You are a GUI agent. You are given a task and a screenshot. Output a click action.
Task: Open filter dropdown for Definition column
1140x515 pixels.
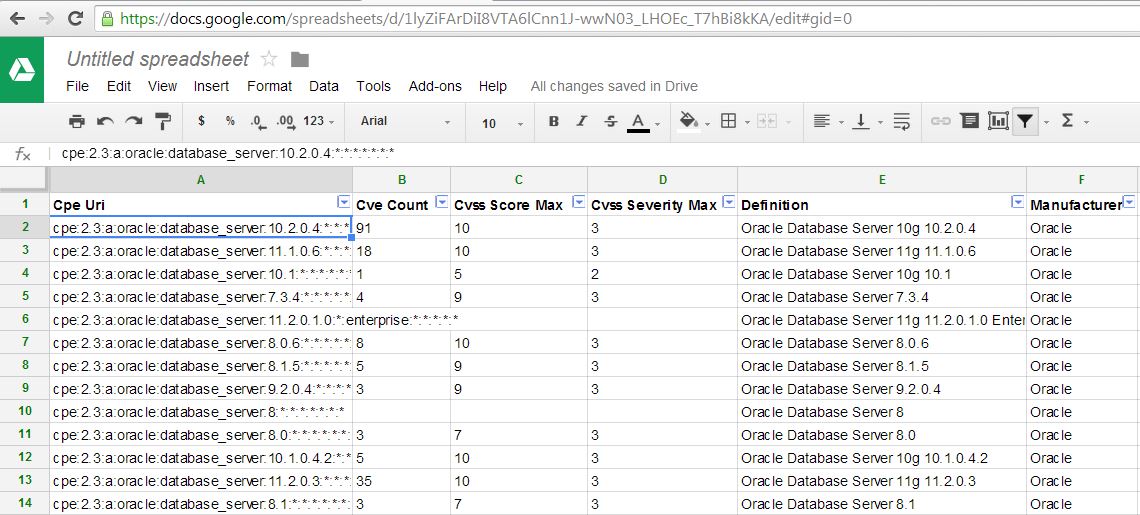tap(1017, 201)
